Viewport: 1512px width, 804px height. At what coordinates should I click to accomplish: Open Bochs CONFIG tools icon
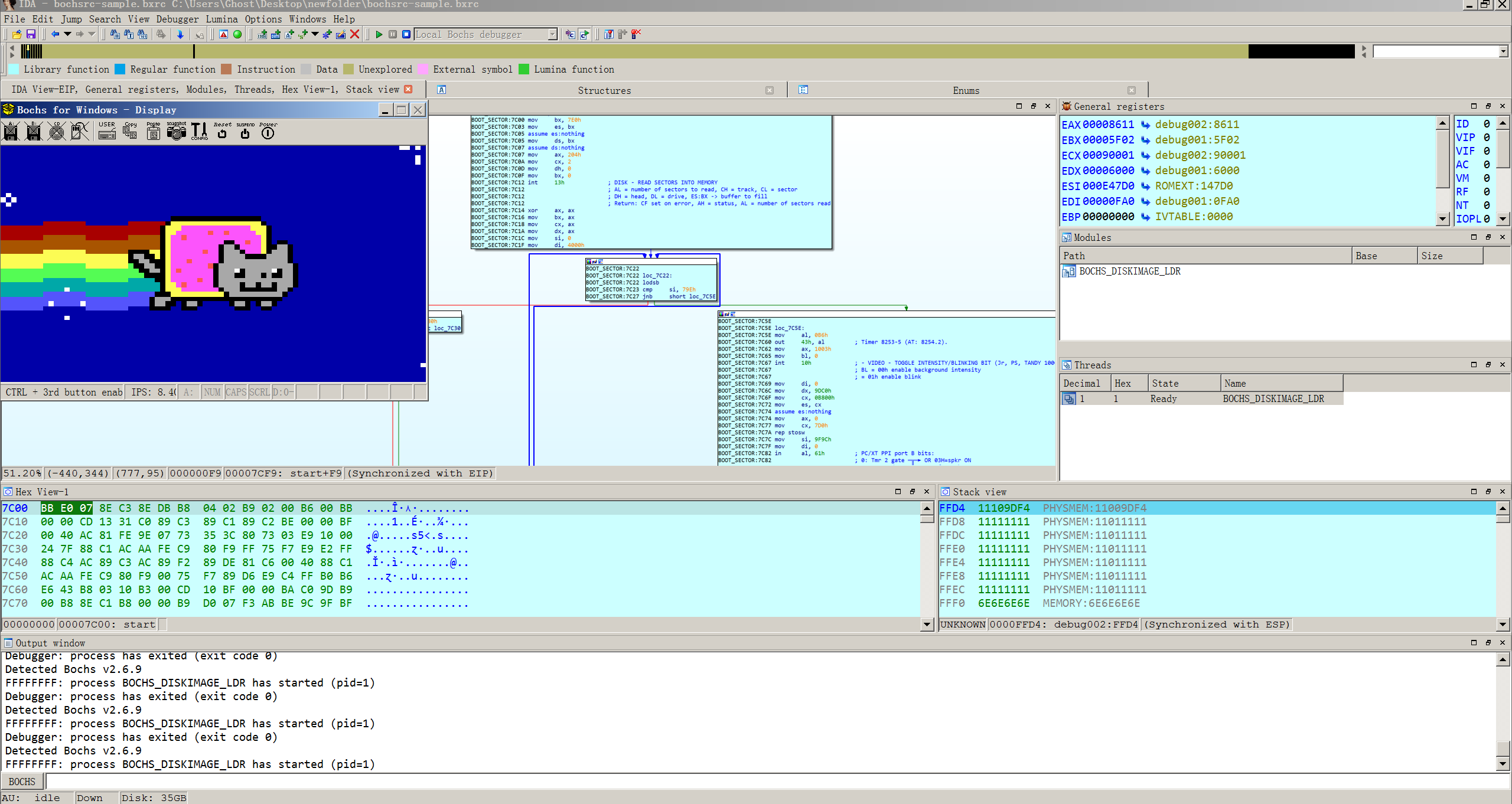click(x=199, y=131)
